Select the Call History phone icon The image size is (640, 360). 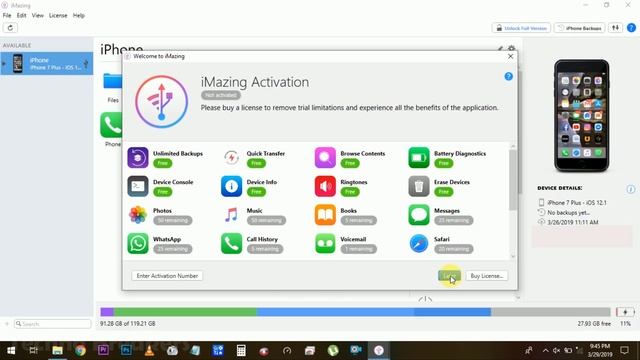pos(231,243)
